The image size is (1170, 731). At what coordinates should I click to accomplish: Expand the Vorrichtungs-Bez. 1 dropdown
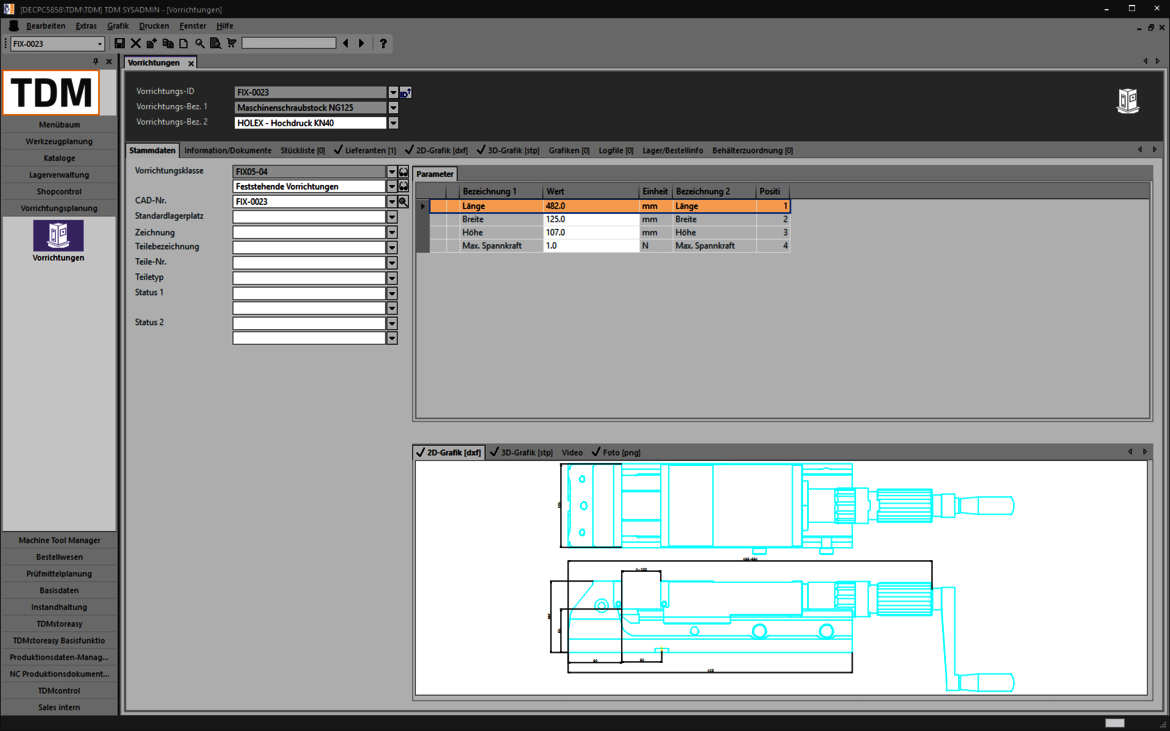[x=393, y=107]
